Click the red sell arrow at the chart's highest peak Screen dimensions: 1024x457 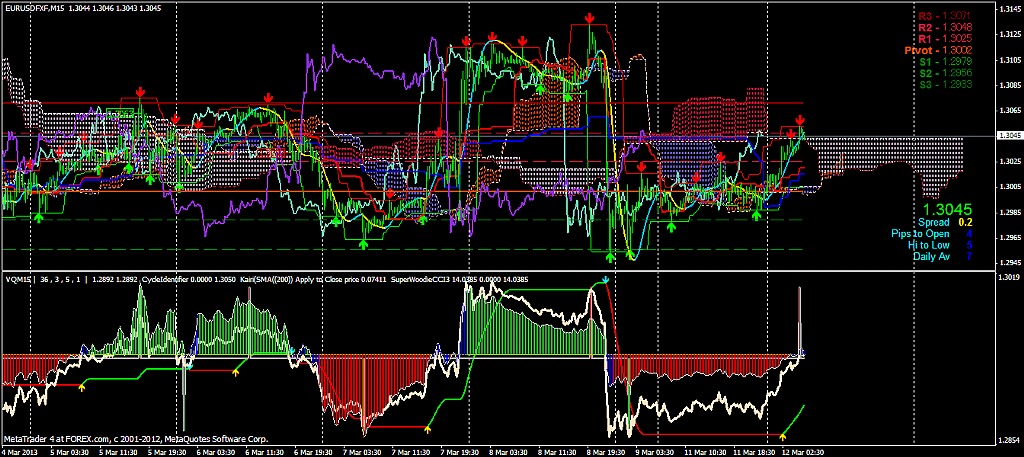pyautogui.click(x=590, y=19)
